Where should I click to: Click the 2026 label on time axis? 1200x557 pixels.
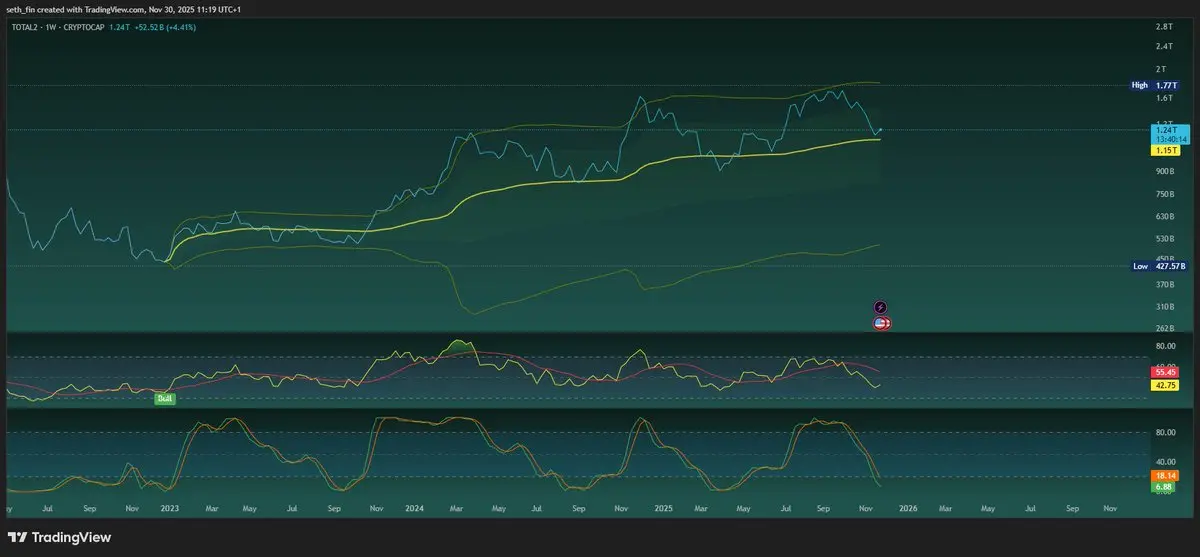(x=908, y=509)
